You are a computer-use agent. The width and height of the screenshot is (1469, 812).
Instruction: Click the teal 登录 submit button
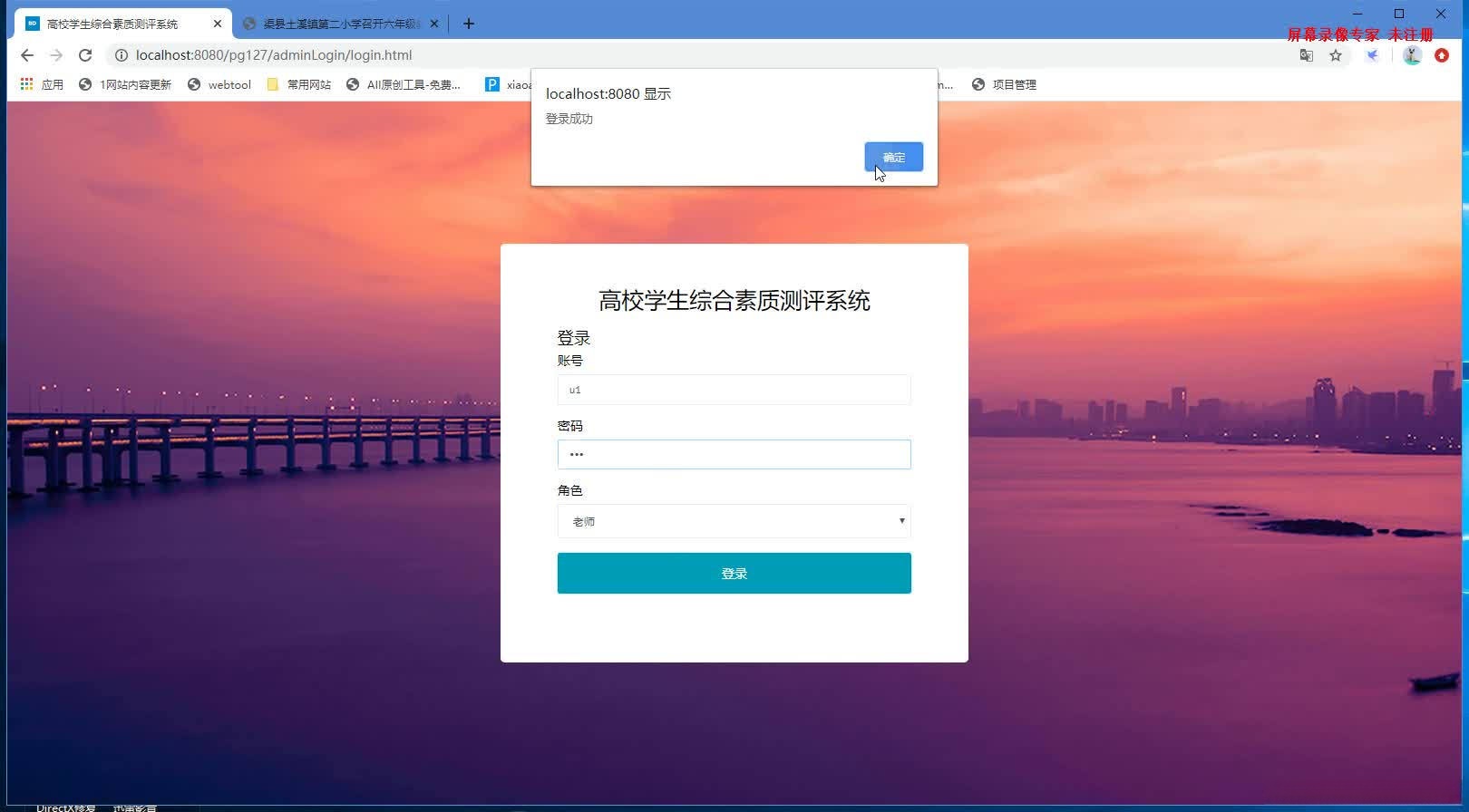(734, 573)
